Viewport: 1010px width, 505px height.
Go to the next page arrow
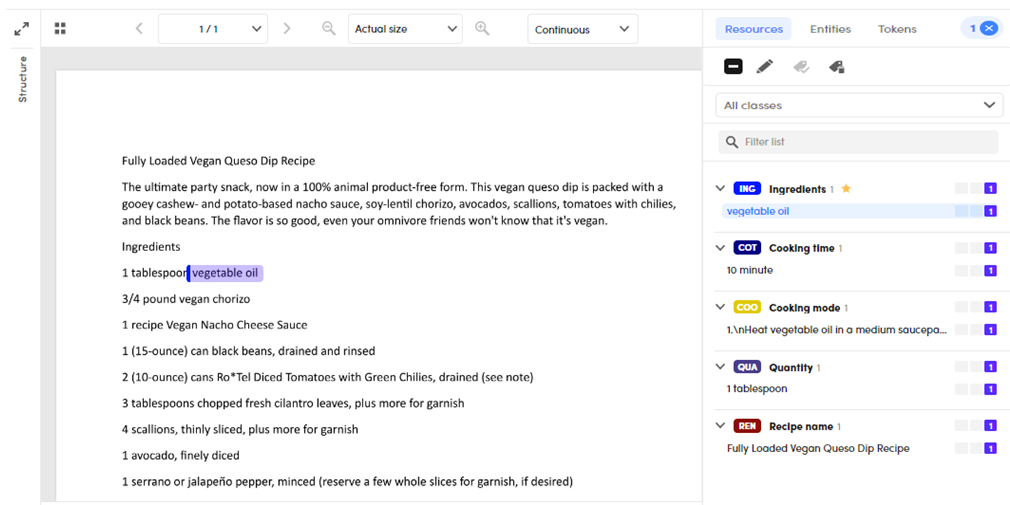click(287, 29)
